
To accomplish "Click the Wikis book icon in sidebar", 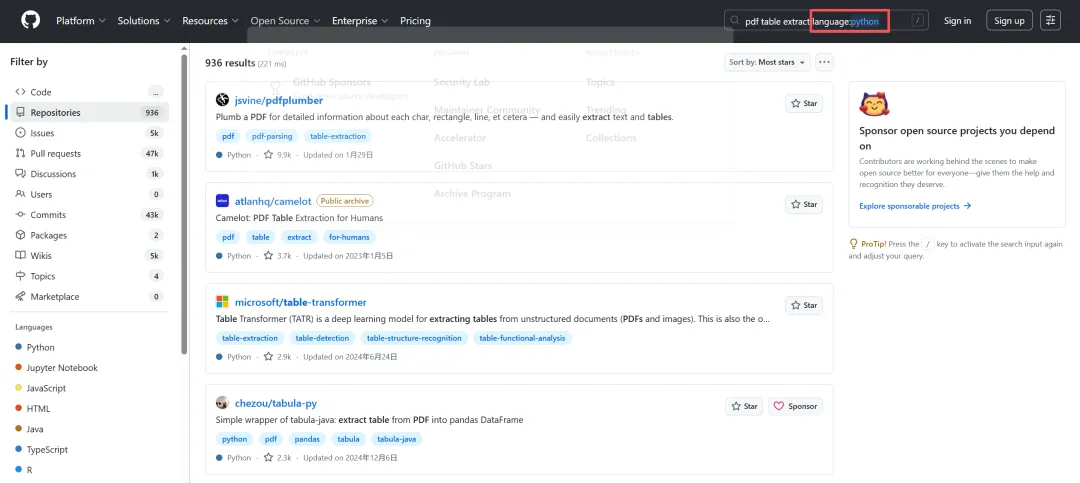I will (x=21, y=256).
